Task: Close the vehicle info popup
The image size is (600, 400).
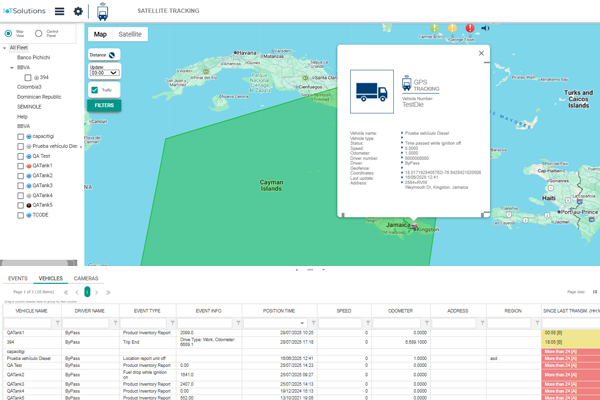Action: tap(481, 53)
